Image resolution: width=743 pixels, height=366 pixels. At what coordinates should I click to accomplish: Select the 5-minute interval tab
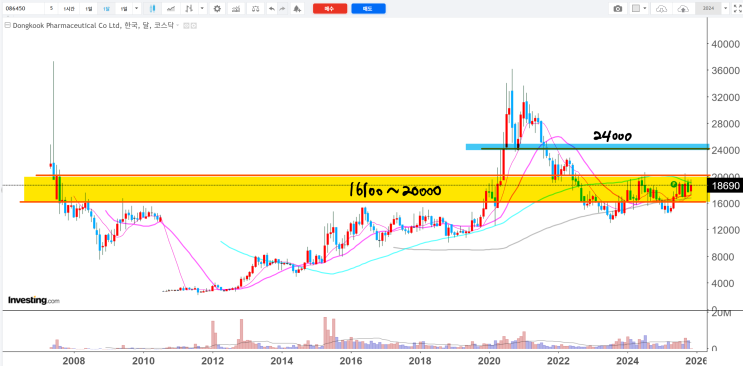click(x=51, y=9)
